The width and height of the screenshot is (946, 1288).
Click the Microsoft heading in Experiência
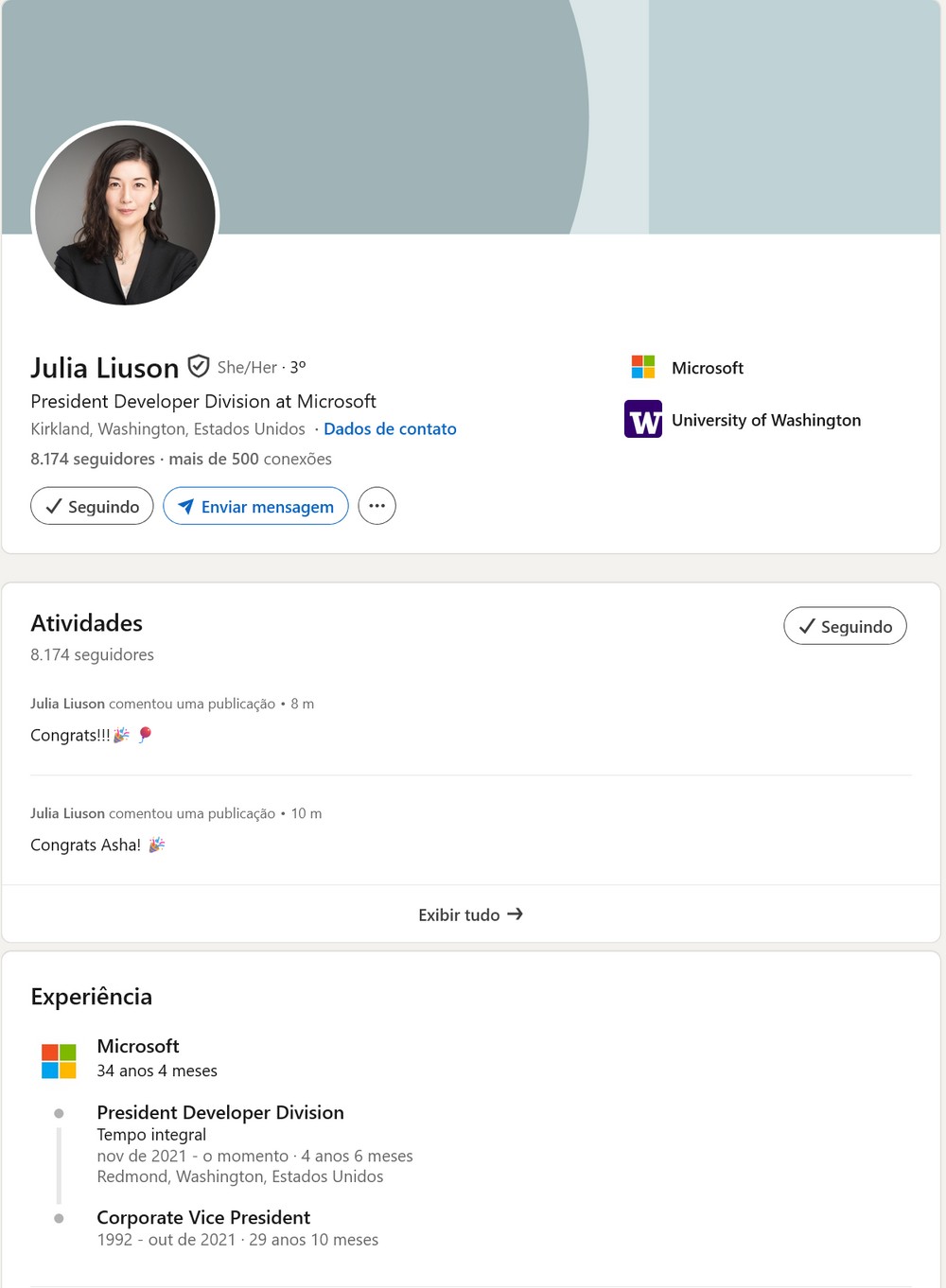[138, 1046]
